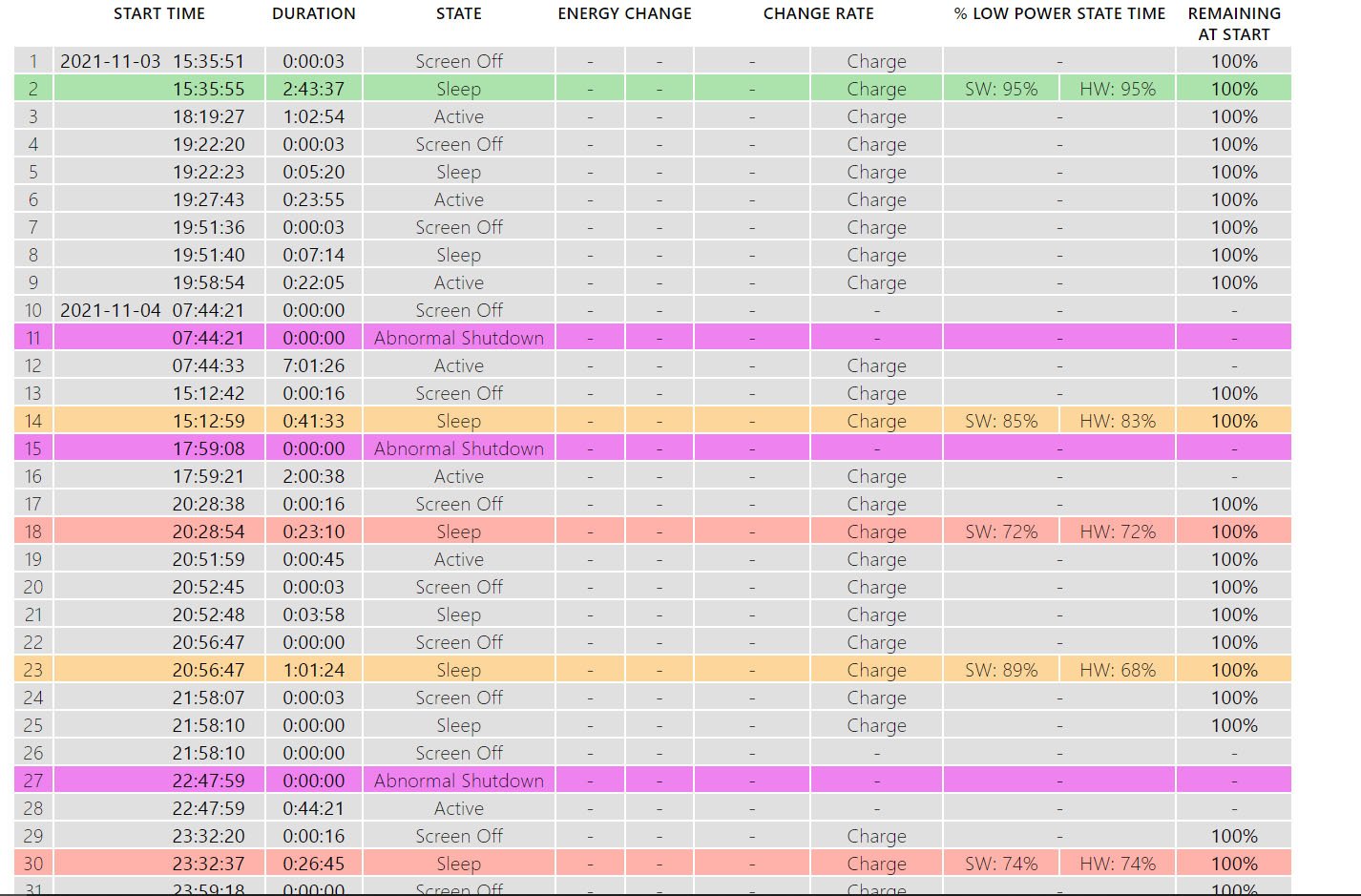This screenshot has width=1361, height=896.
Task: Click duration 0:44:21 in row 28
Action: pyautogui.click(x=313, y=808)
